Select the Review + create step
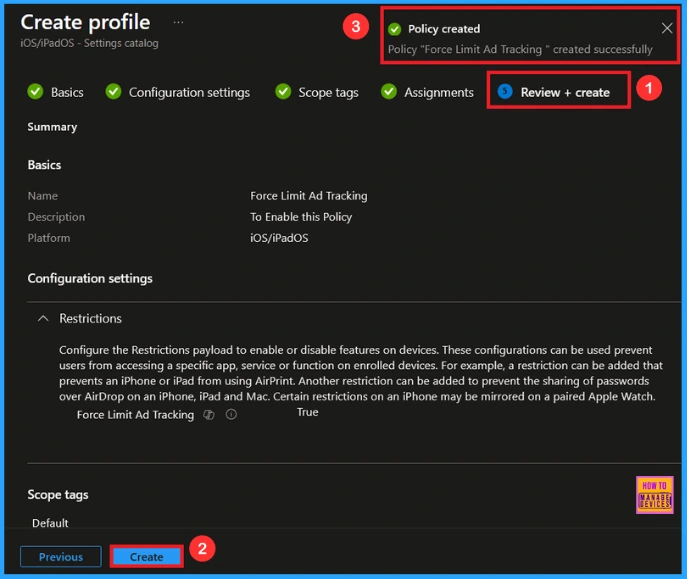The width and height of the screenshot is (687, 579). (565, 92)
